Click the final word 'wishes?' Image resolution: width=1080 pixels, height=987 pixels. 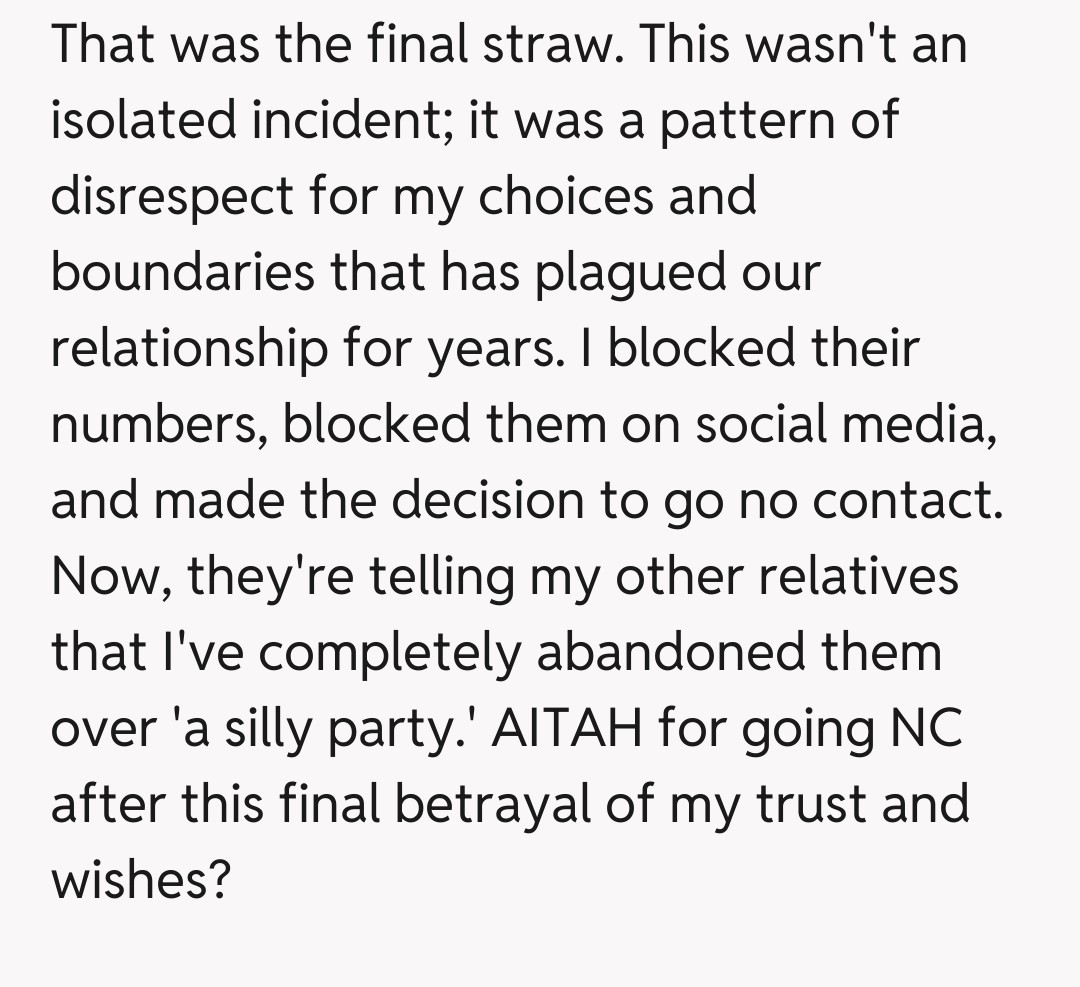click(x=142, y=880)
